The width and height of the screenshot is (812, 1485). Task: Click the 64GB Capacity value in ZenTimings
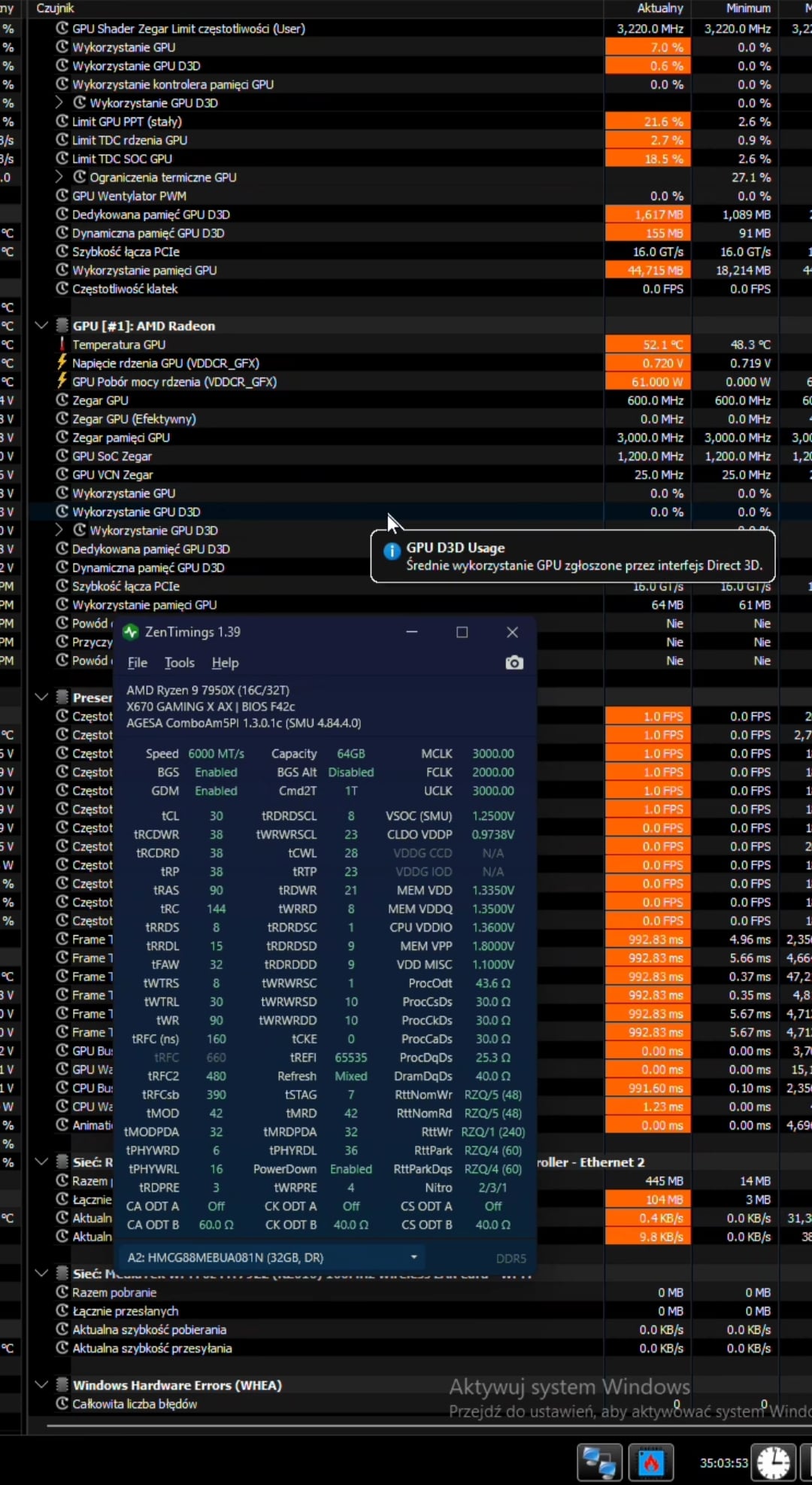click(x=351, y=754)
